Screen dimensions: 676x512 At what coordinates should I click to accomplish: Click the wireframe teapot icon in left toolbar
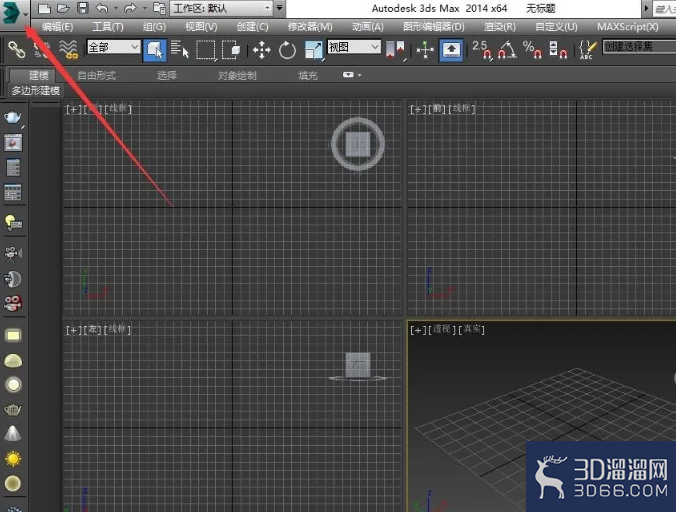coord(13,409)
